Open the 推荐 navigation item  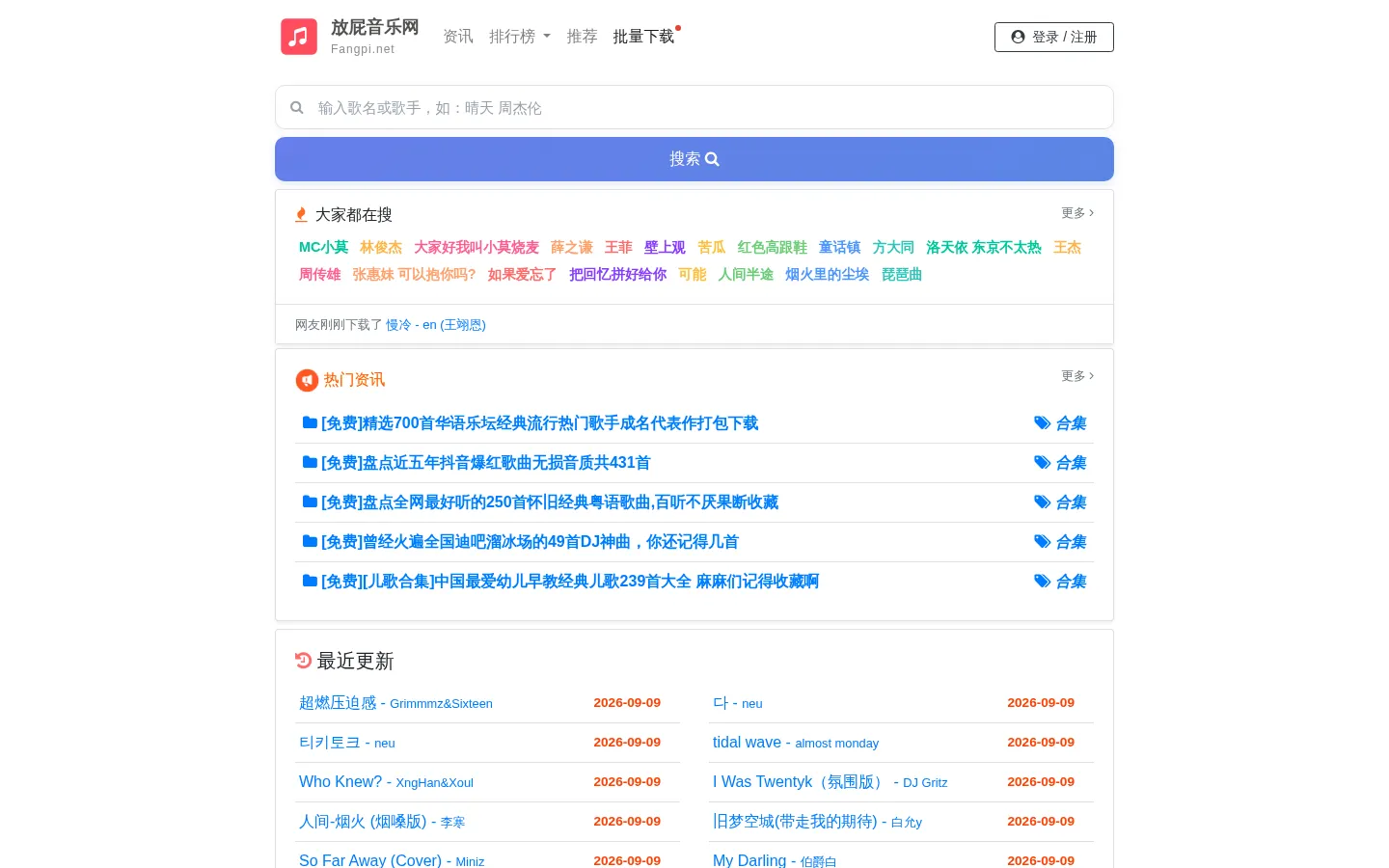click(x=583, y=37)
